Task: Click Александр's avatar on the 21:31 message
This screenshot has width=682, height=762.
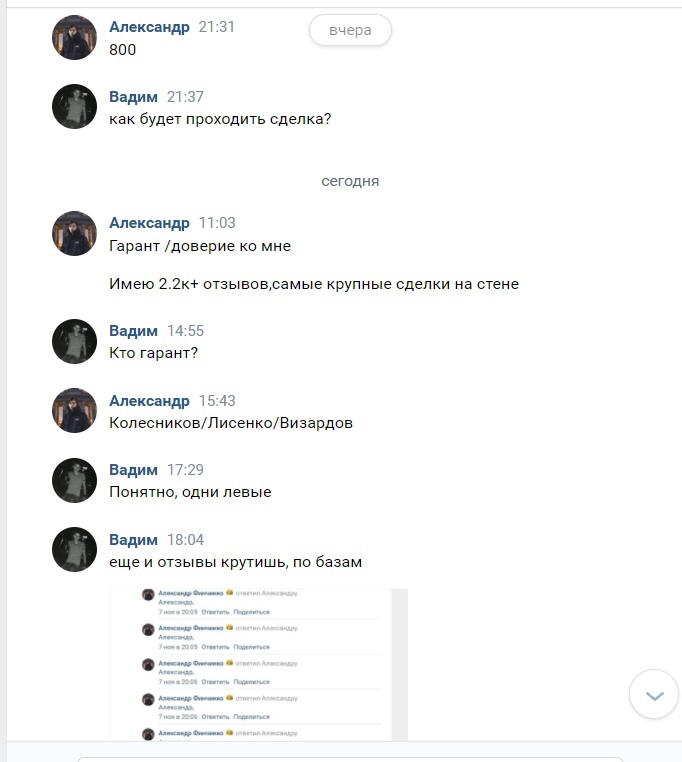Action: click(74, 38)
